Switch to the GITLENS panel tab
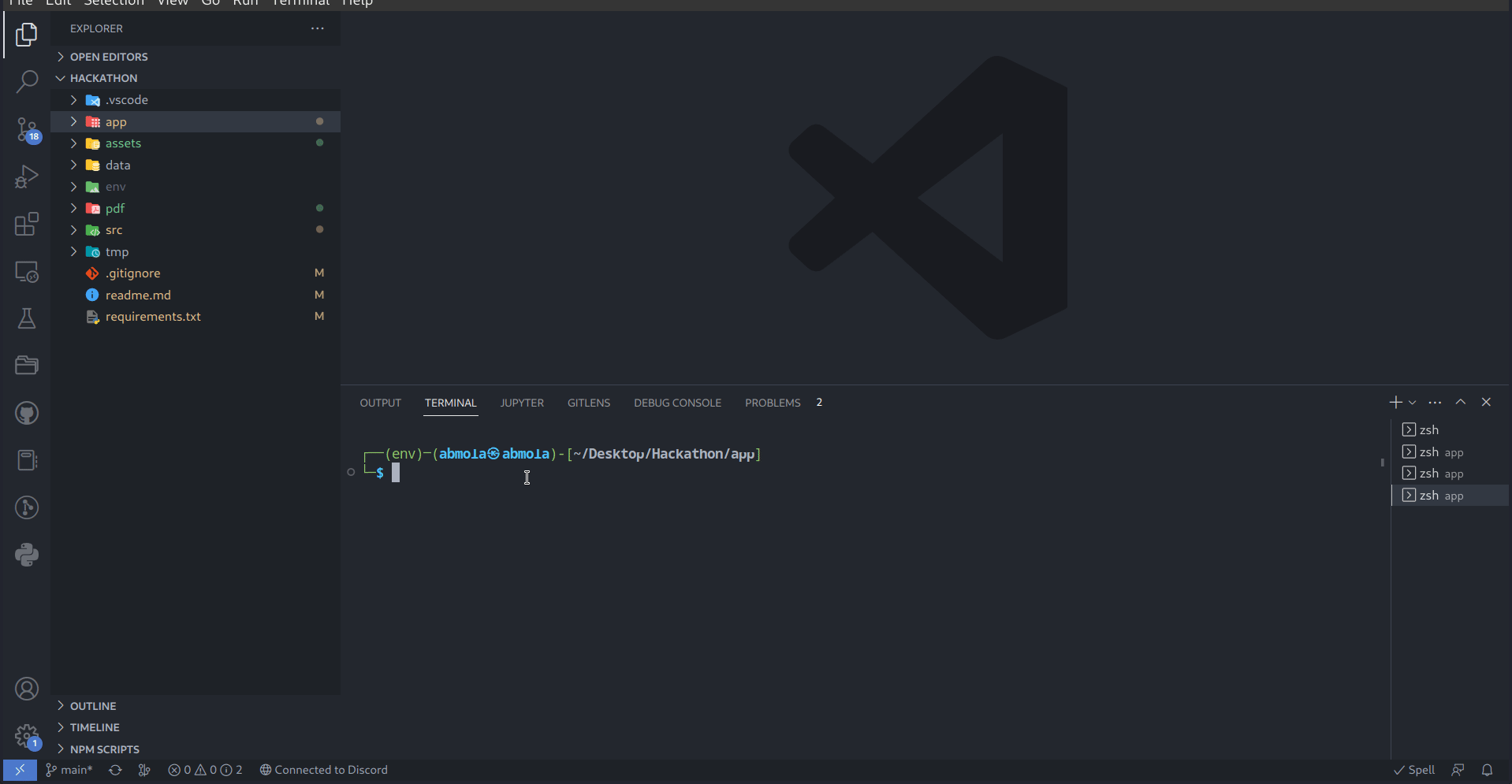This screenshot has width=1512, height=784. (x=589, y=403)
